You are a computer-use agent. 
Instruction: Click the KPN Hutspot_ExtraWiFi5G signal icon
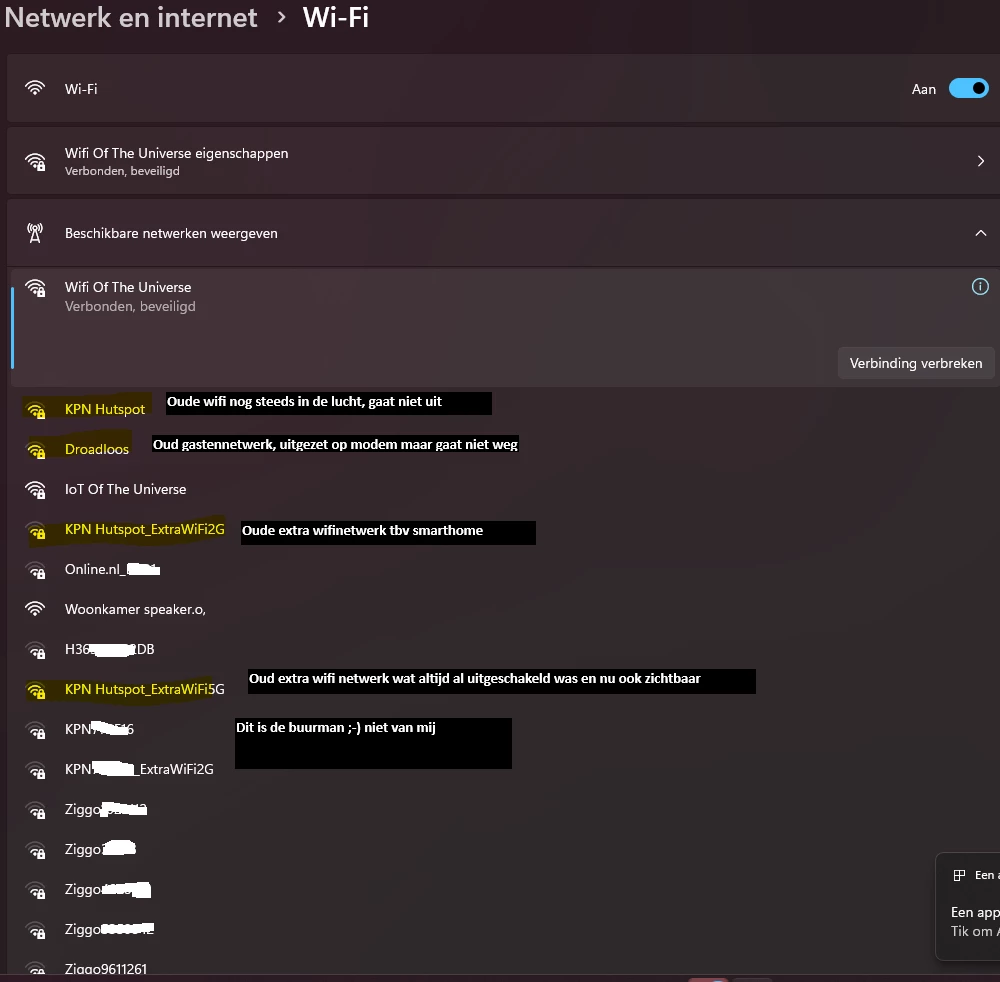point(36,690)
